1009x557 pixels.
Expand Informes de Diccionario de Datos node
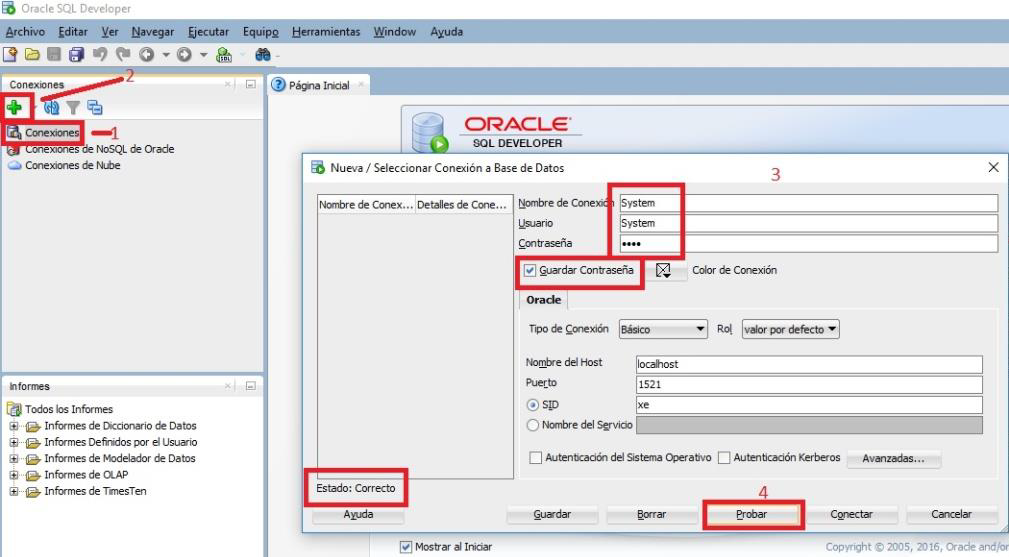pyautogui.click(x=14, y=426)
